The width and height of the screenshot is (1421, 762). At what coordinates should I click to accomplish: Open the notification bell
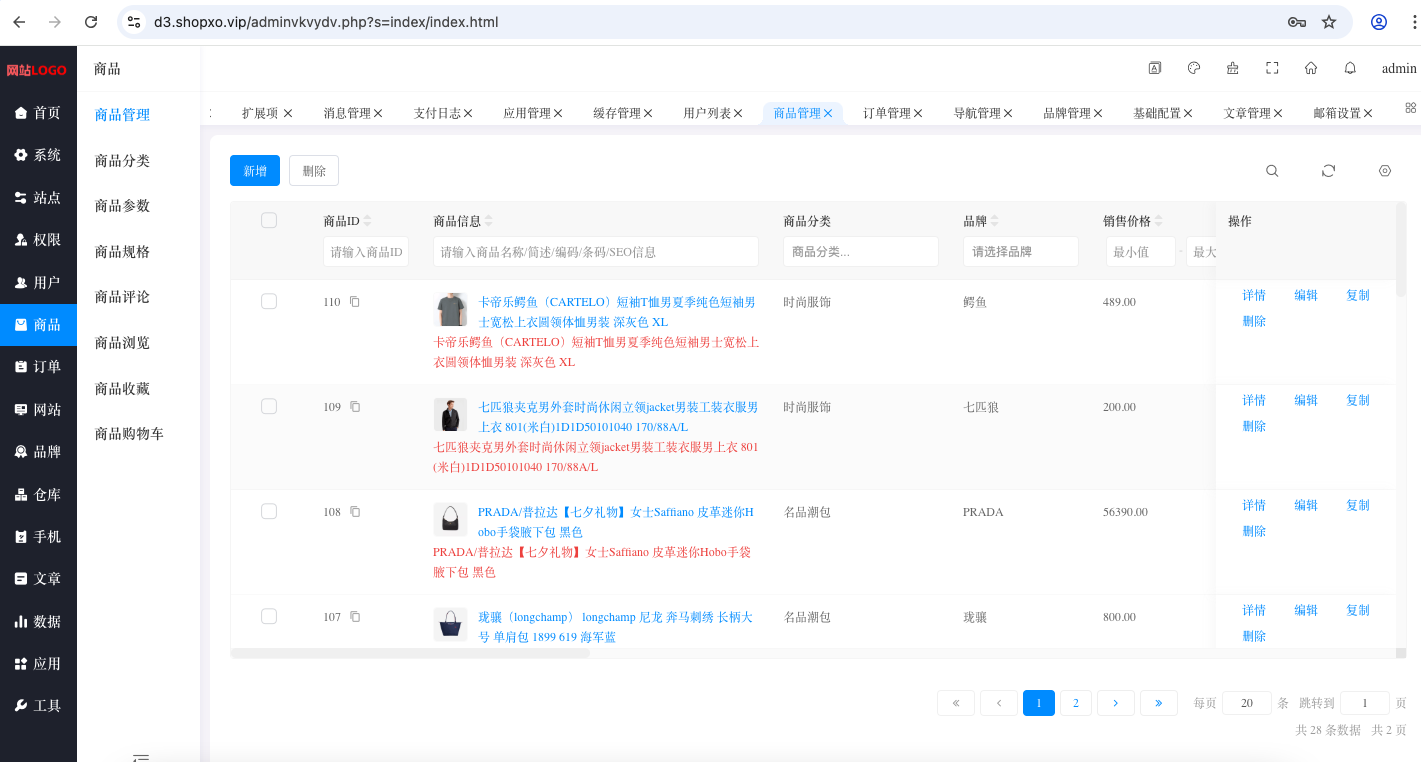click(1350, 68)
